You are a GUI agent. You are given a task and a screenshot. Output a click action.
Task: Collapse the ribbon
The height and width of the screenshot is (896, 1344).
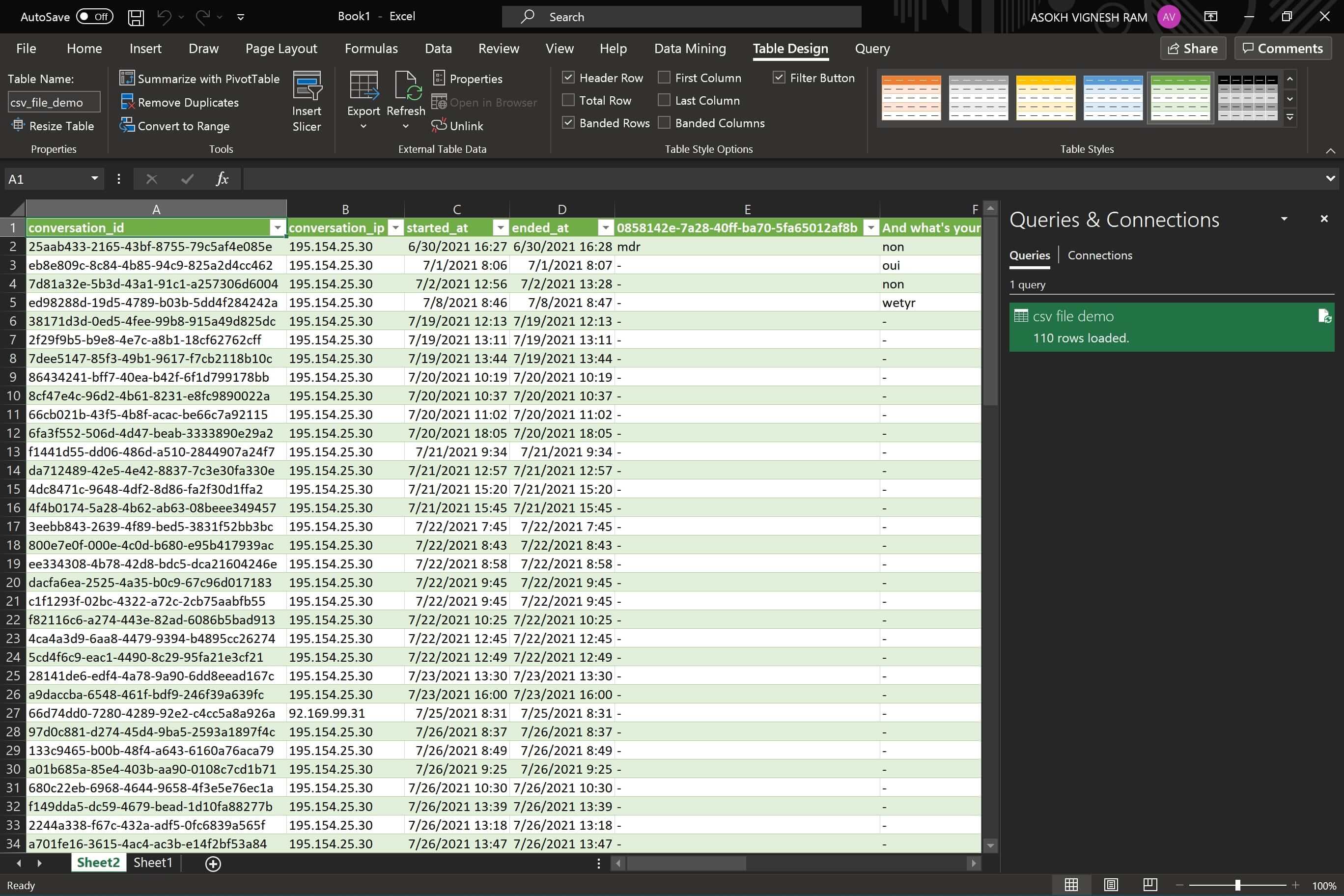tap(1330, 151)
